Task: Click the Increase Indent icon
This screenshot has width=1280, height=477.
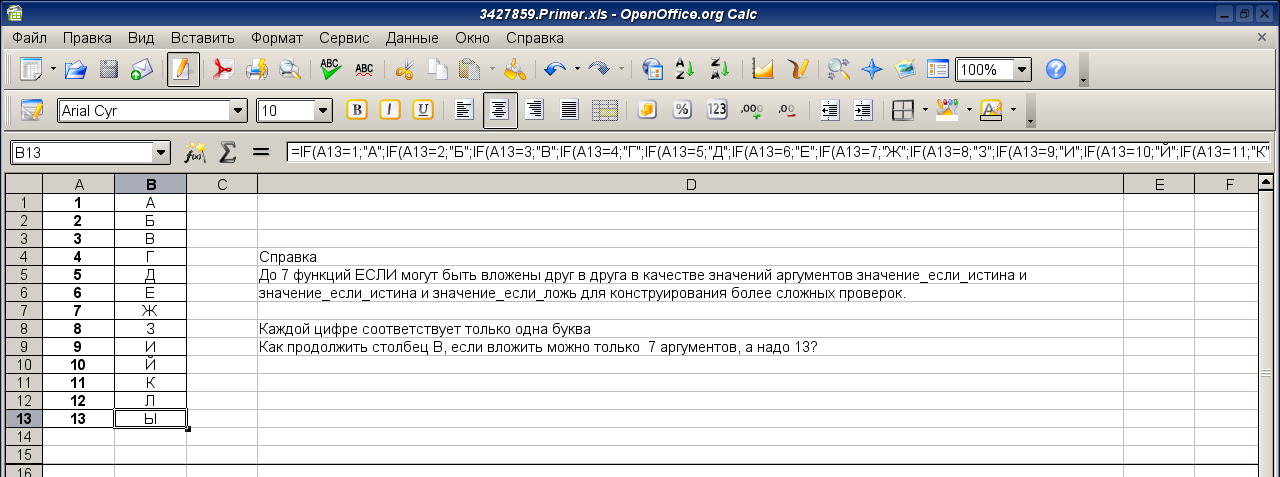Action: click(863, 110)
